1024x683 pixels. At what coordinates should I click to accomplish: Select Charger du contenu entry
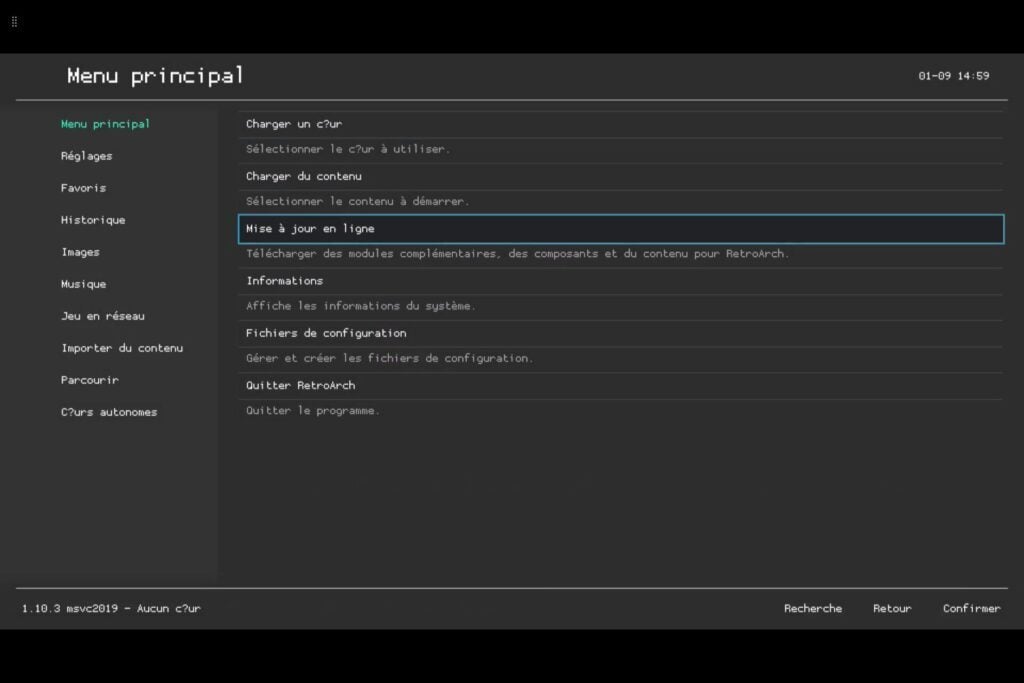[620, 176]
